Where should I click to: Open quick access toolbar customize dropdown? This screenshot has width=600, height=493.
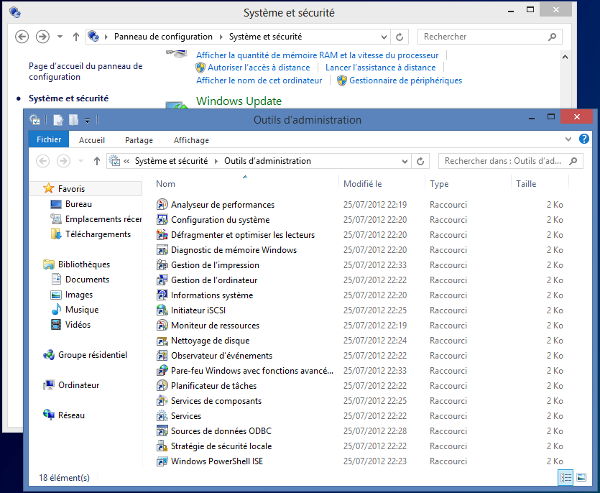coord(87,121)
